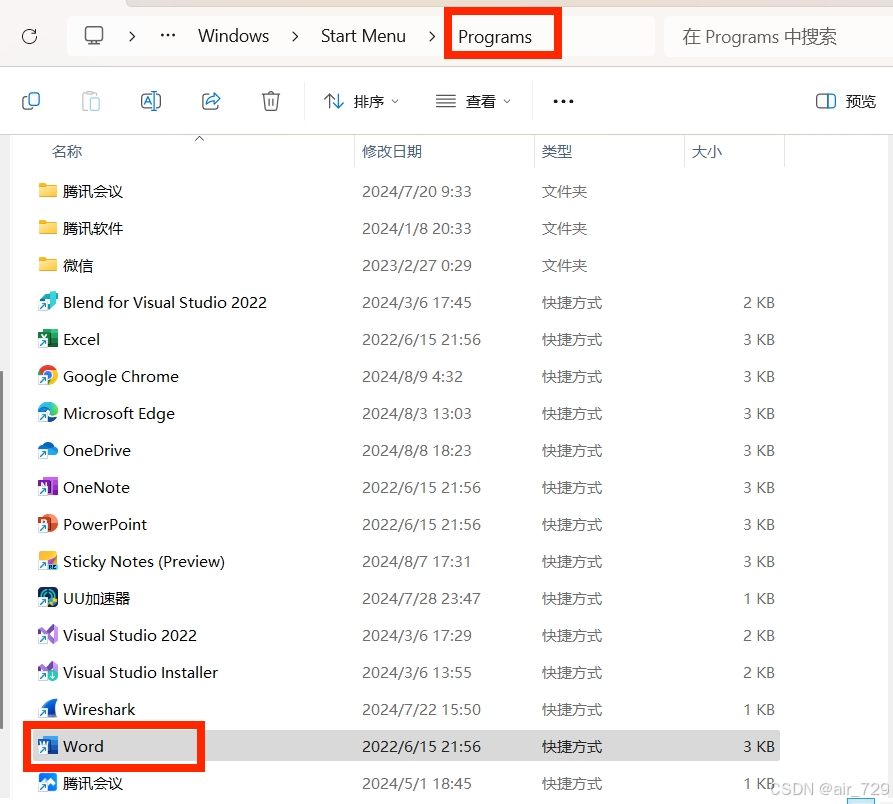Open the toolbar more options ellipsis

point(563,101)
